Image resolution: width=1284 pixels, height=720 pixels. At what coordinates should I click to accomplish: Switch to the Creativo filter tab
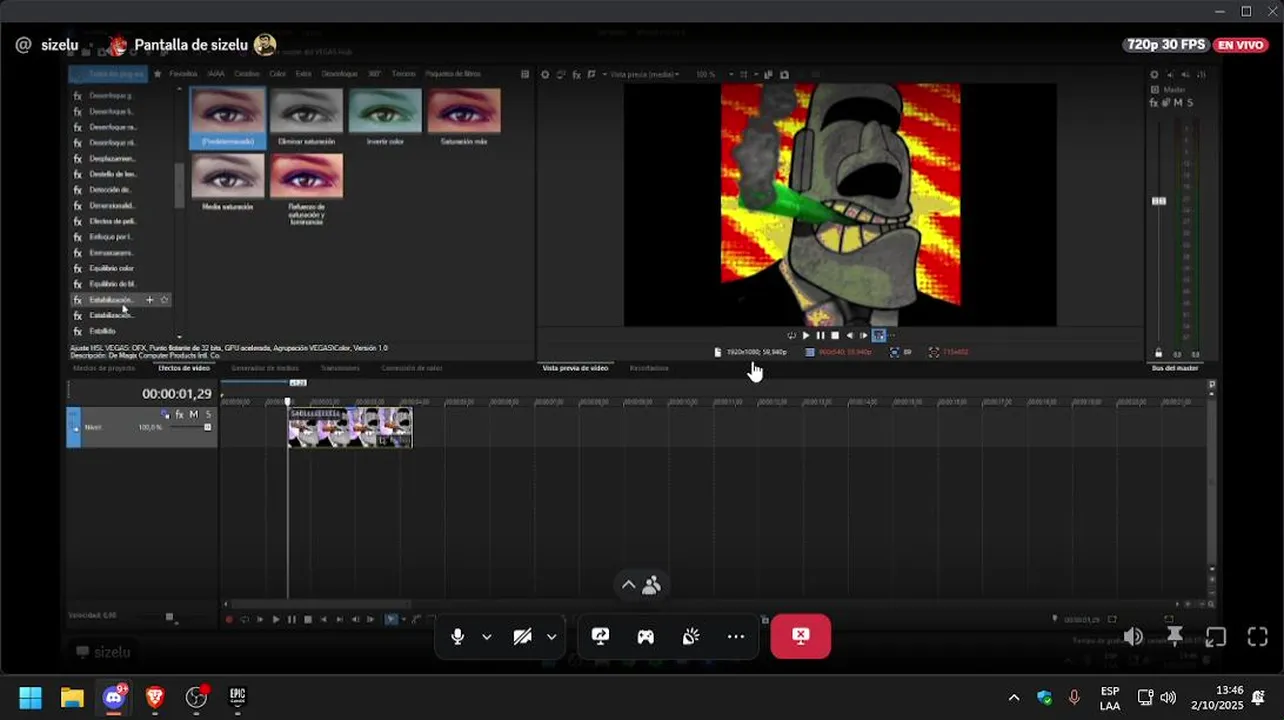click(x=246, y=74)
